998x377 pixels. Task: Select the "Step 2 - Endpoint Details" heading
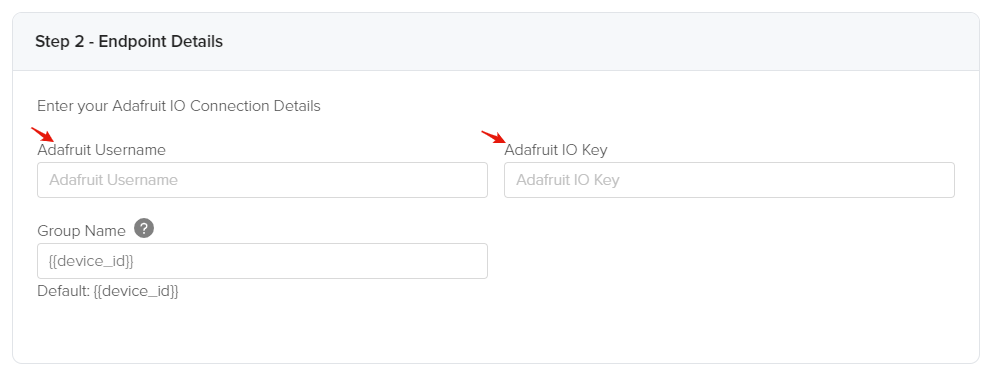[129, 41]
